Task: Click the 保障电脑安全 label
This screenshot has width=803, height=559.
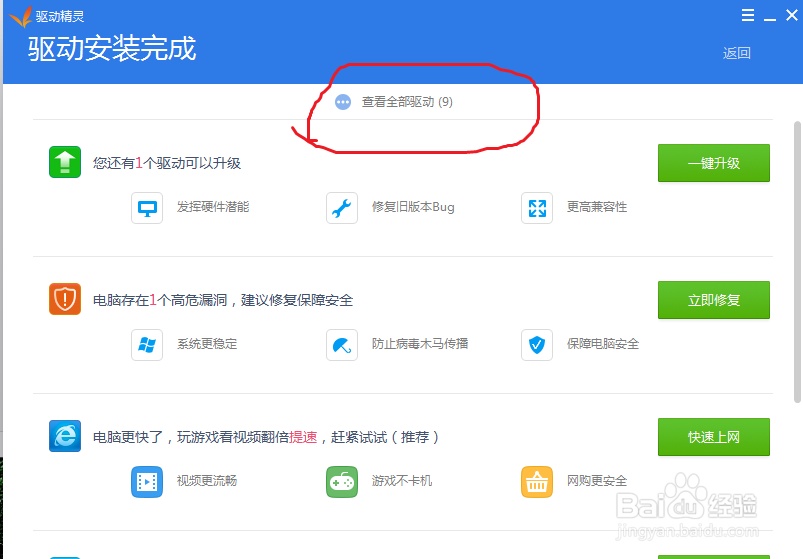Action: pos(603,343)
